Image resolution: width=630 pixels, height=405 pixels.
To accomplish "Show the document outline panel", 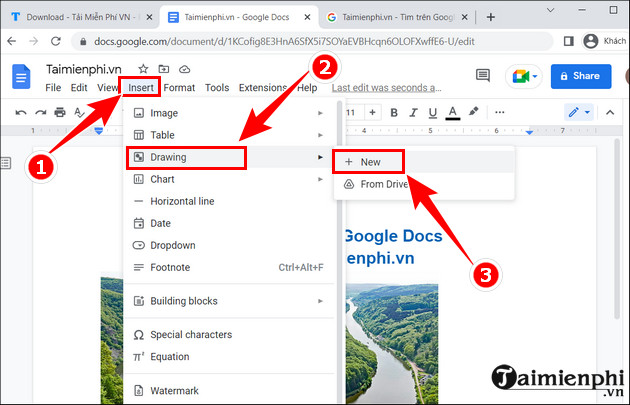I will [6, 163].
